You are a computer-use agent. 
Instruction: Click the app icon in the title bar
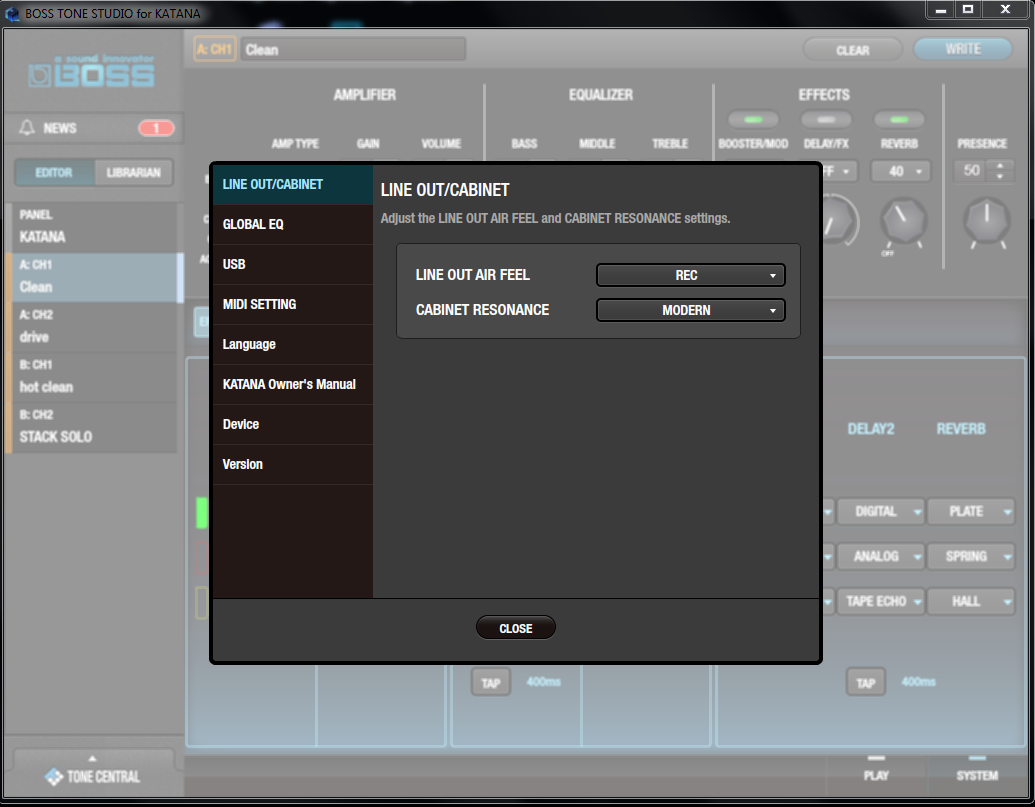click(12, 13)
